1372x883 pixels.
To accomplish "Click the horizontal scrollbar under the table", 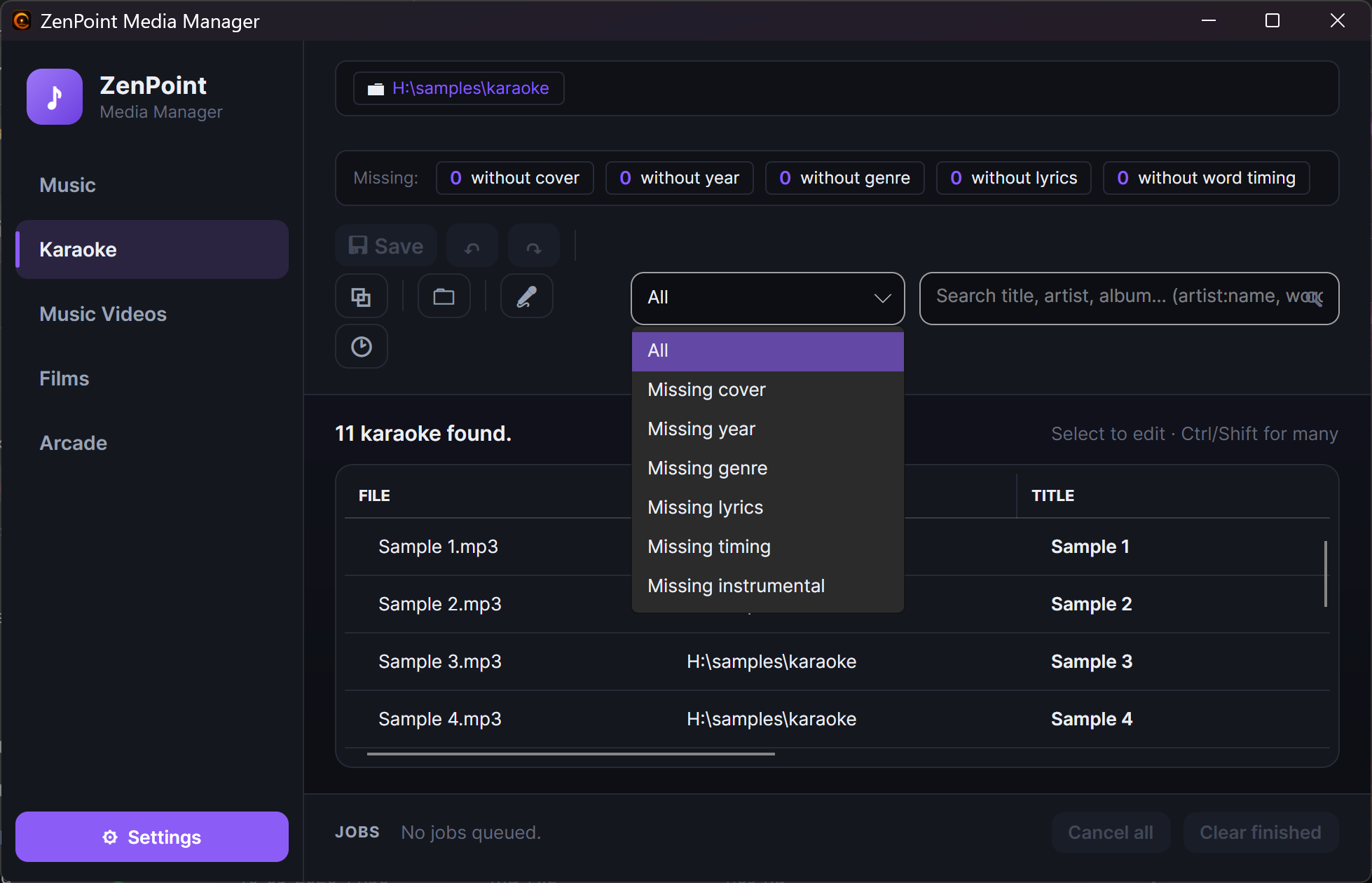I will (570, 754).
